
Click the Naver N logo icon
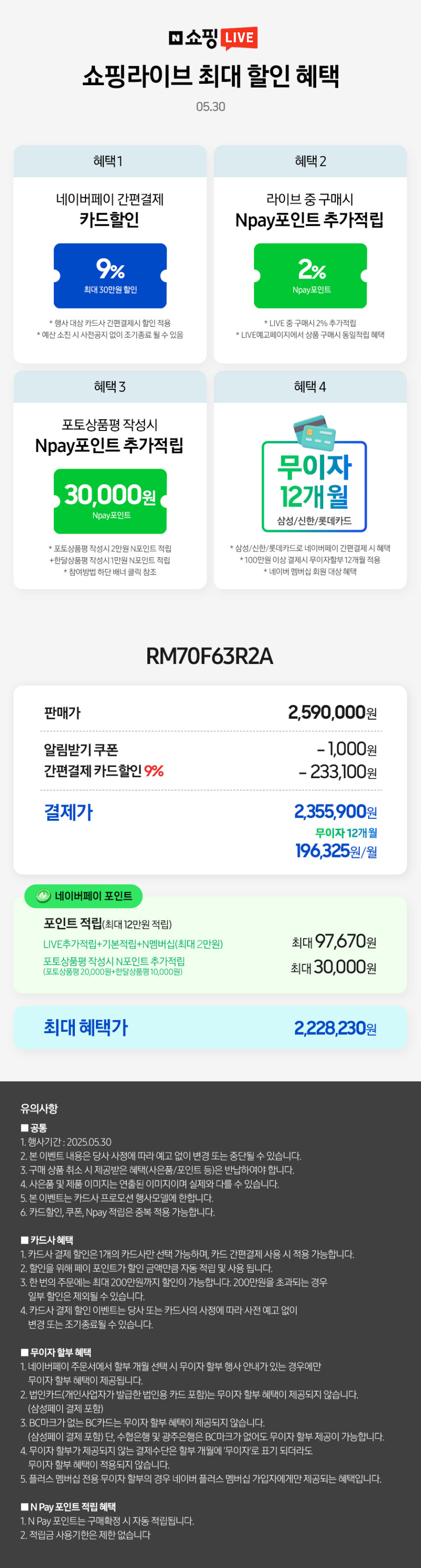[175, 38]
